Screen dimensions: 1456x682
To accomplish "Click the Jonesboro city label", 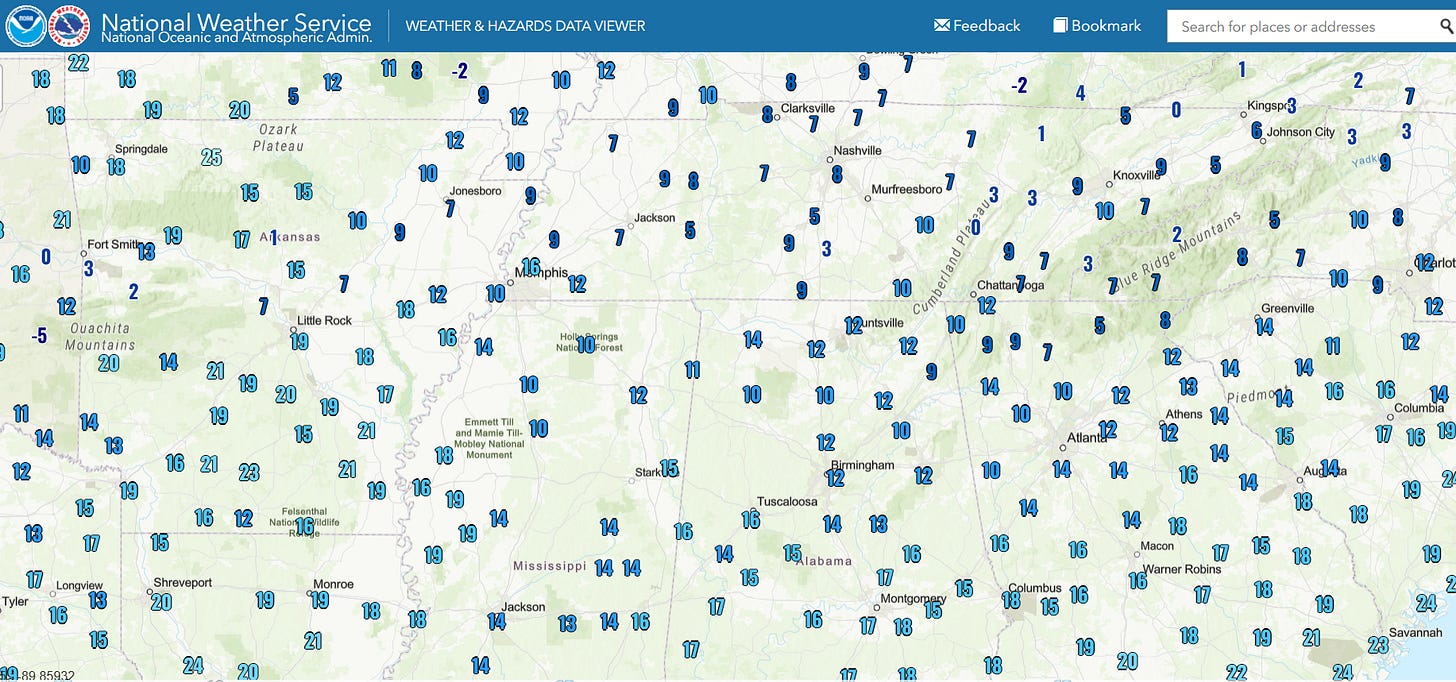I will [x=475, y=190].
